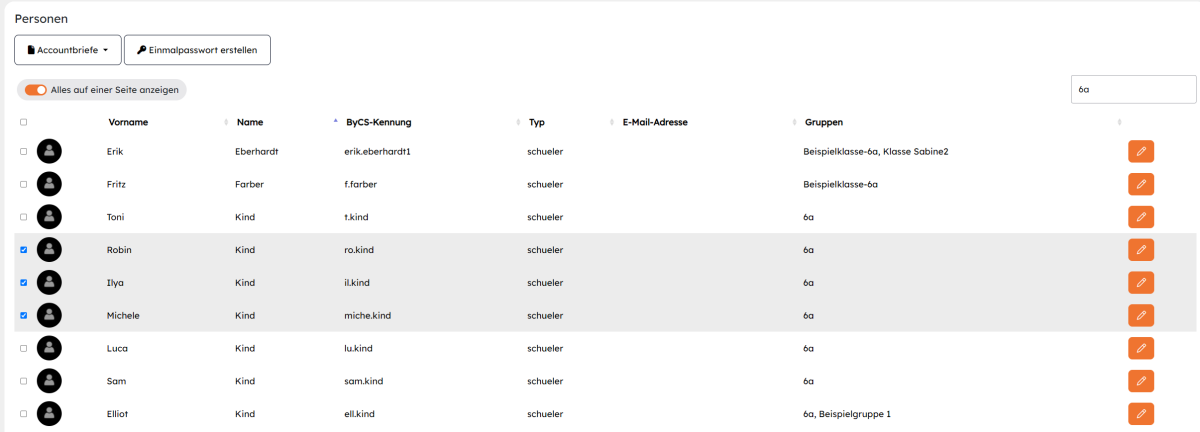Open the Accountbriefe dropdown

click(68, 50)
